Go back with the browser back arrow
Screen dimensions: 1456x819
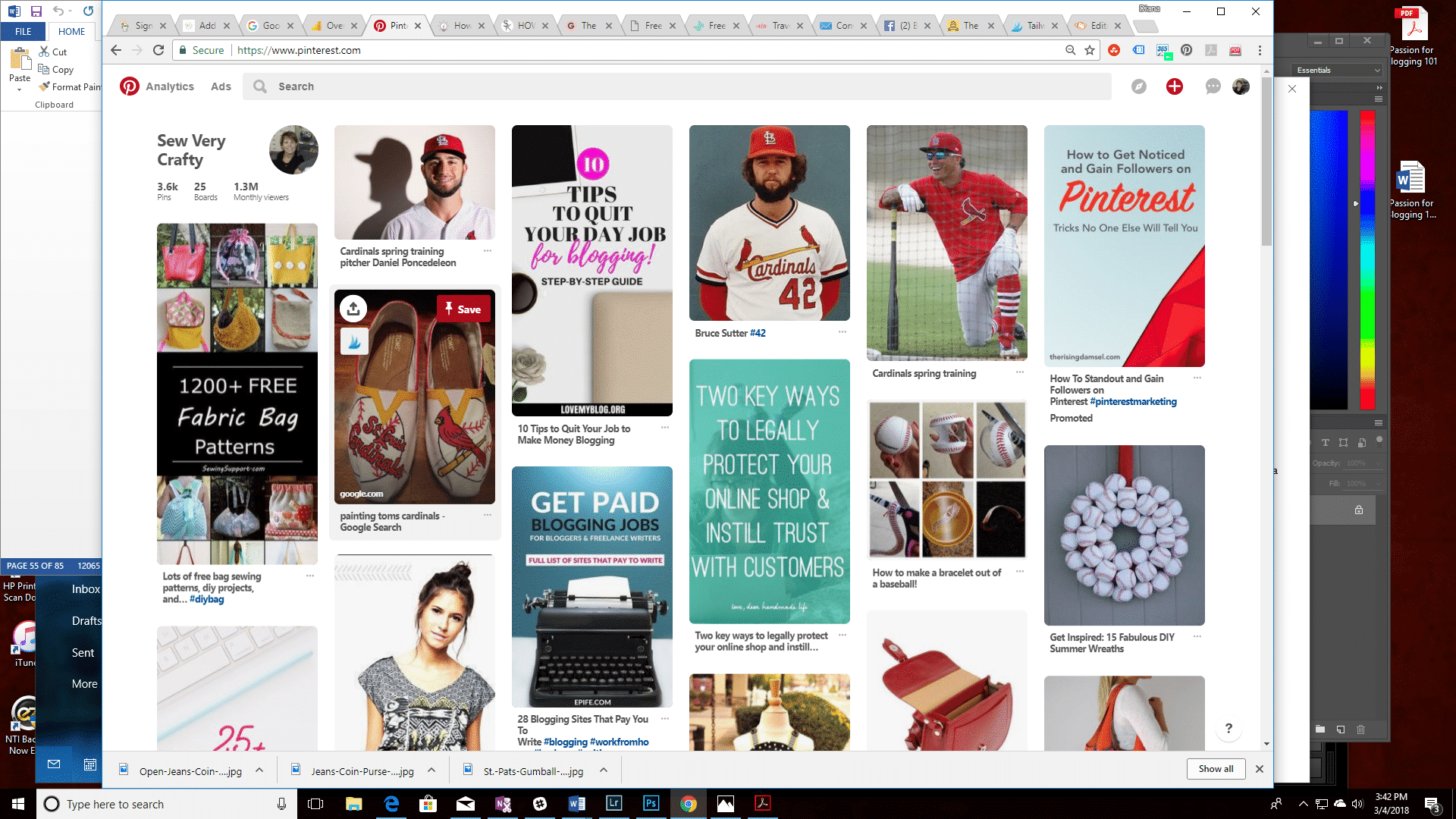pos(116,50)
